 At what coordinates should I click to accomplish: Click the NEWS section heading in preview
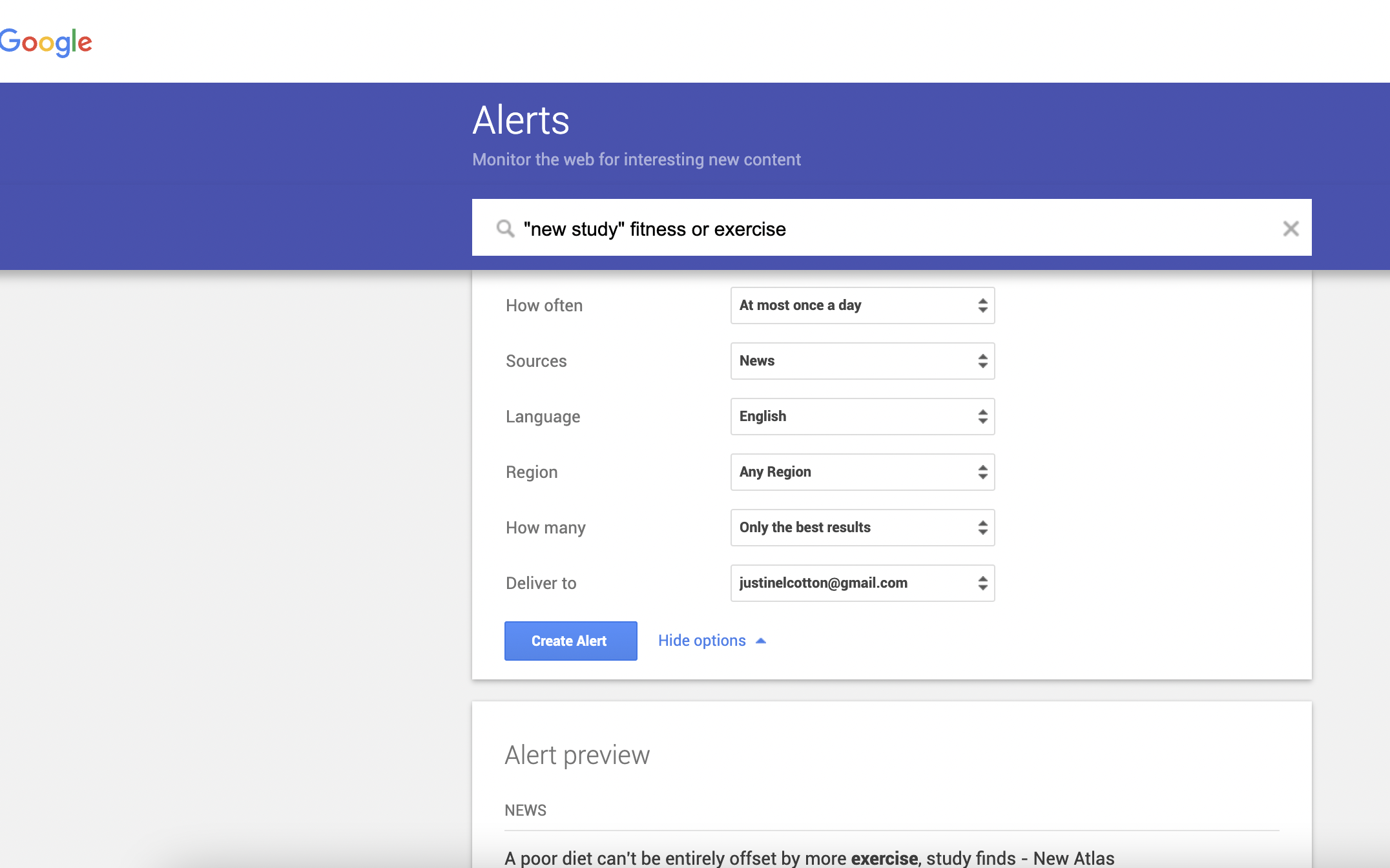[525, 810]
